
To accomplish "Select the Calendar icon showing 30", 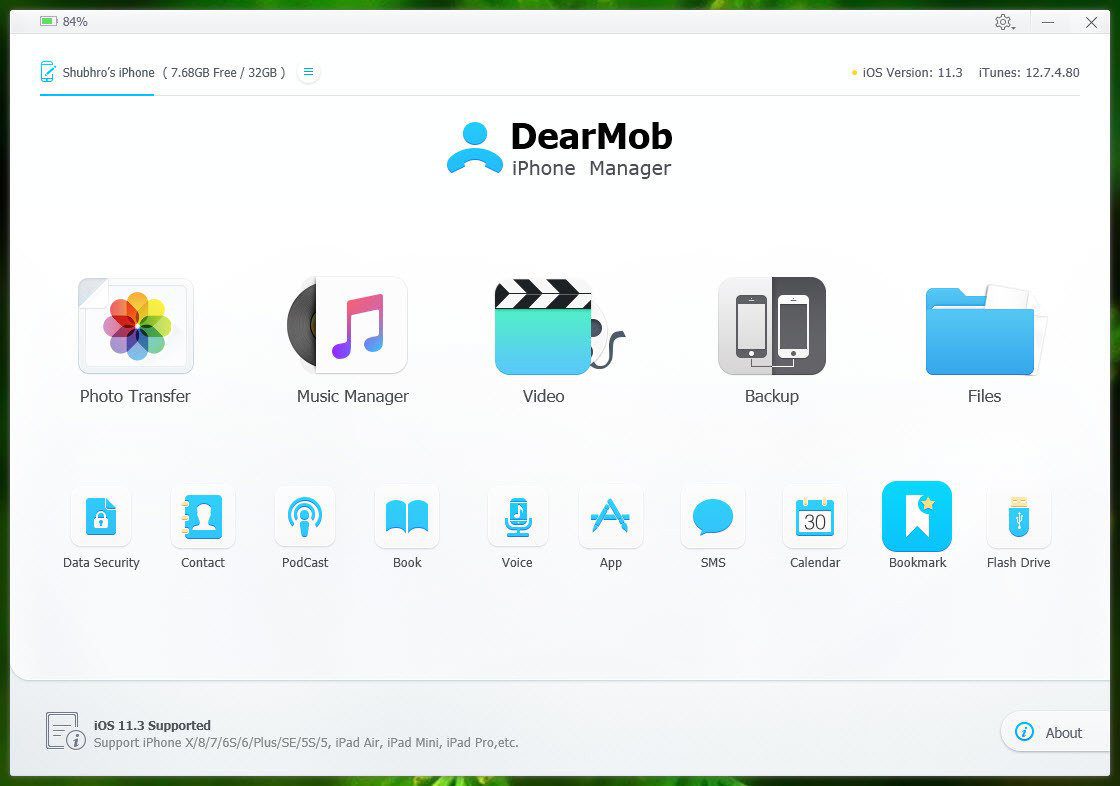I will click(815, 516).
